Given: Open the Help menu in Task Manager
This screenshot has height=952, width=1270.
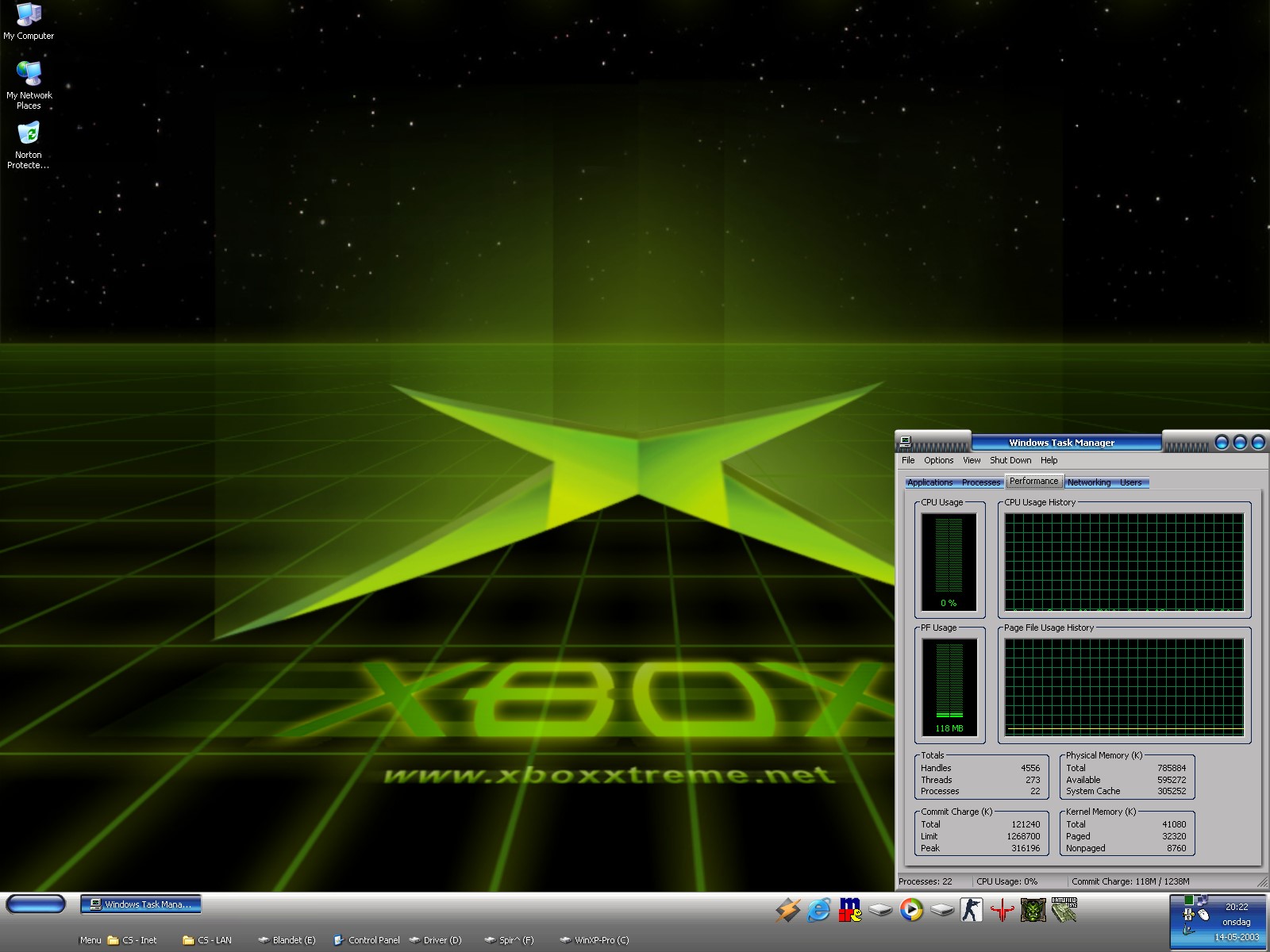Looking at the screenshot, I should (x=1049, y=460).
